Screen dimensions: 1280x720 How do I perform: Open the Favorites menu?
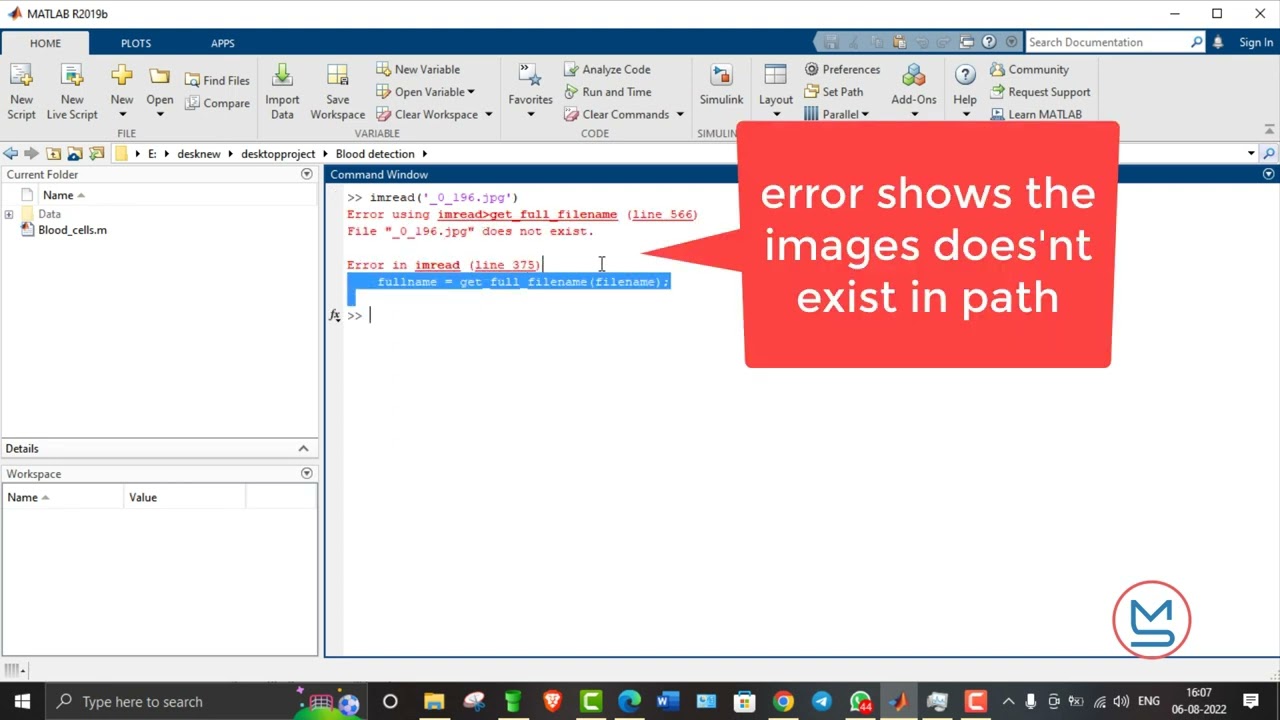click(x=530, y=91)
